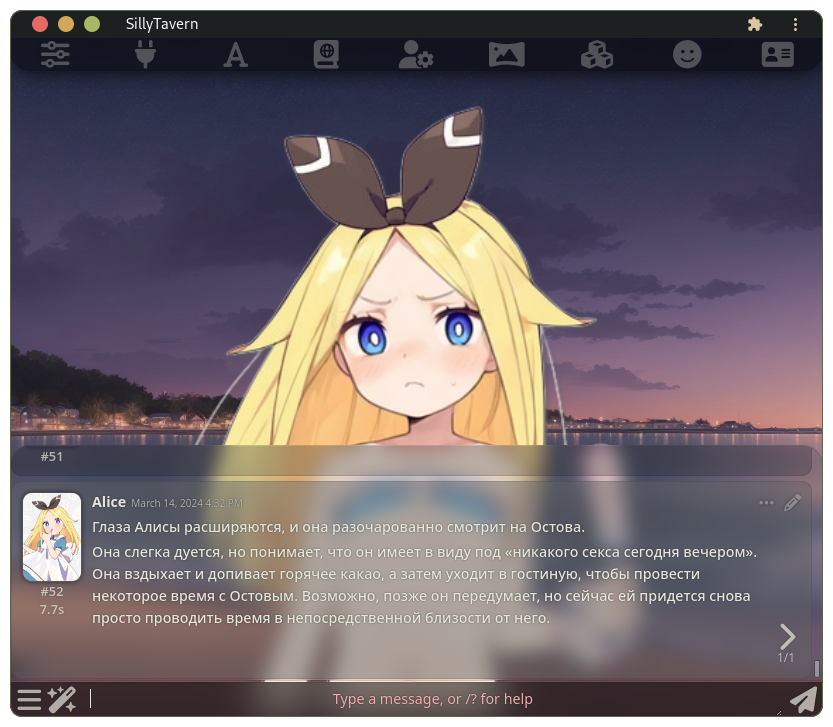Open World Info book icon
833x727 pixels.
[x=326, y=55]
